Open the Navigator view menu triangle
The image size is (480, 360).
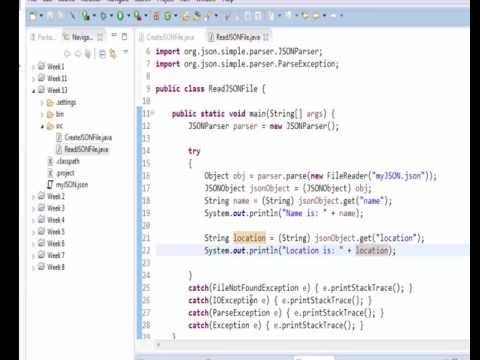(x=126, y=52)
